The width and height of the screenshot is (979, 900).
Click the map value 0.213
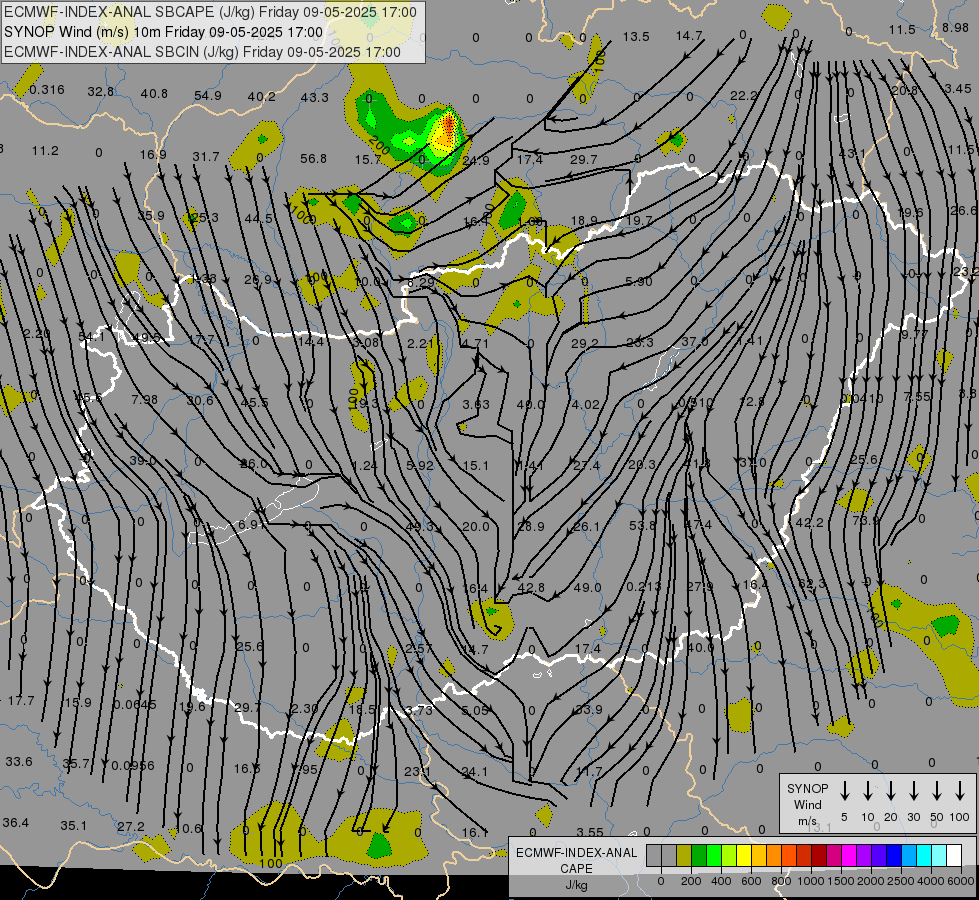644,586
